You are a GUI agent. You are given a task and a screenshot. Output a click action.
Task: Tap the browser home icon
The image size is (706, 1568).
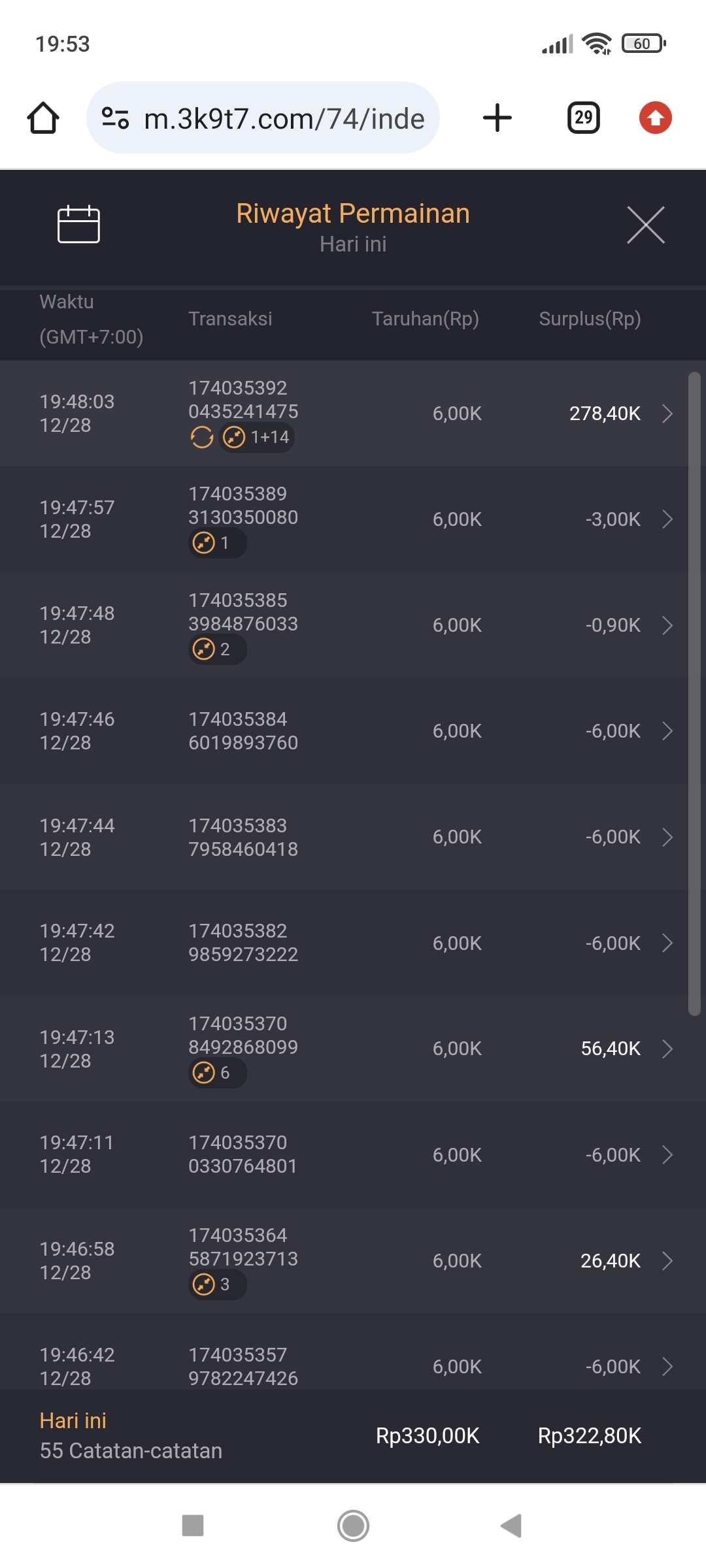43,118
